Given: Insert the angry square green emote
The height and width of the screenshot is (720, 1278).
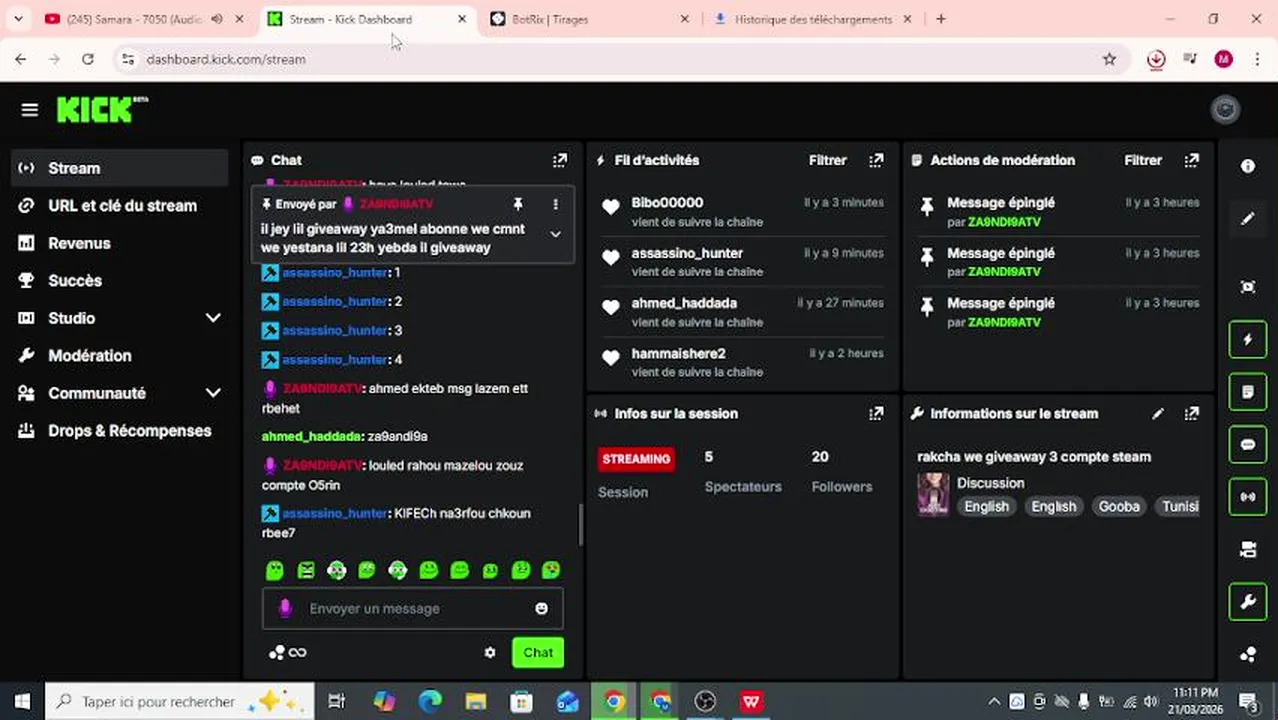Looking at the screenshot, I should tap(306, 570).
